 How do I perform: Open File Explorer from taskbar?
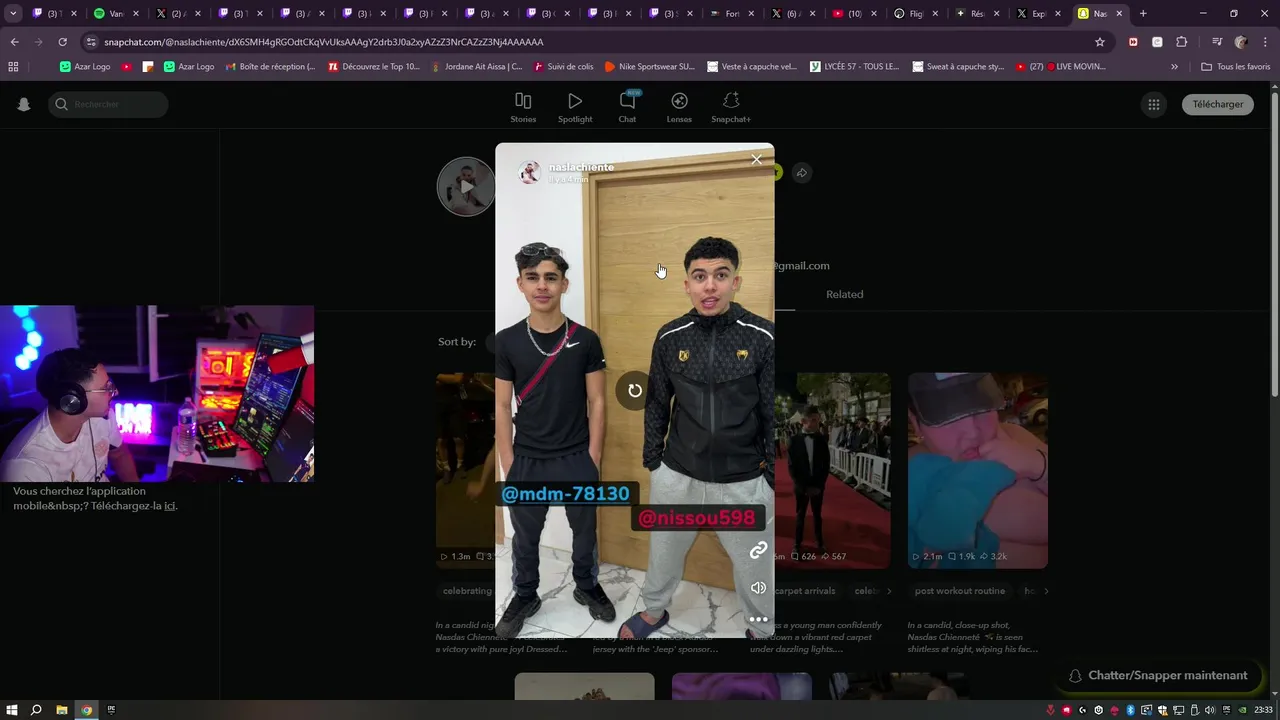[x=61, y=710]
